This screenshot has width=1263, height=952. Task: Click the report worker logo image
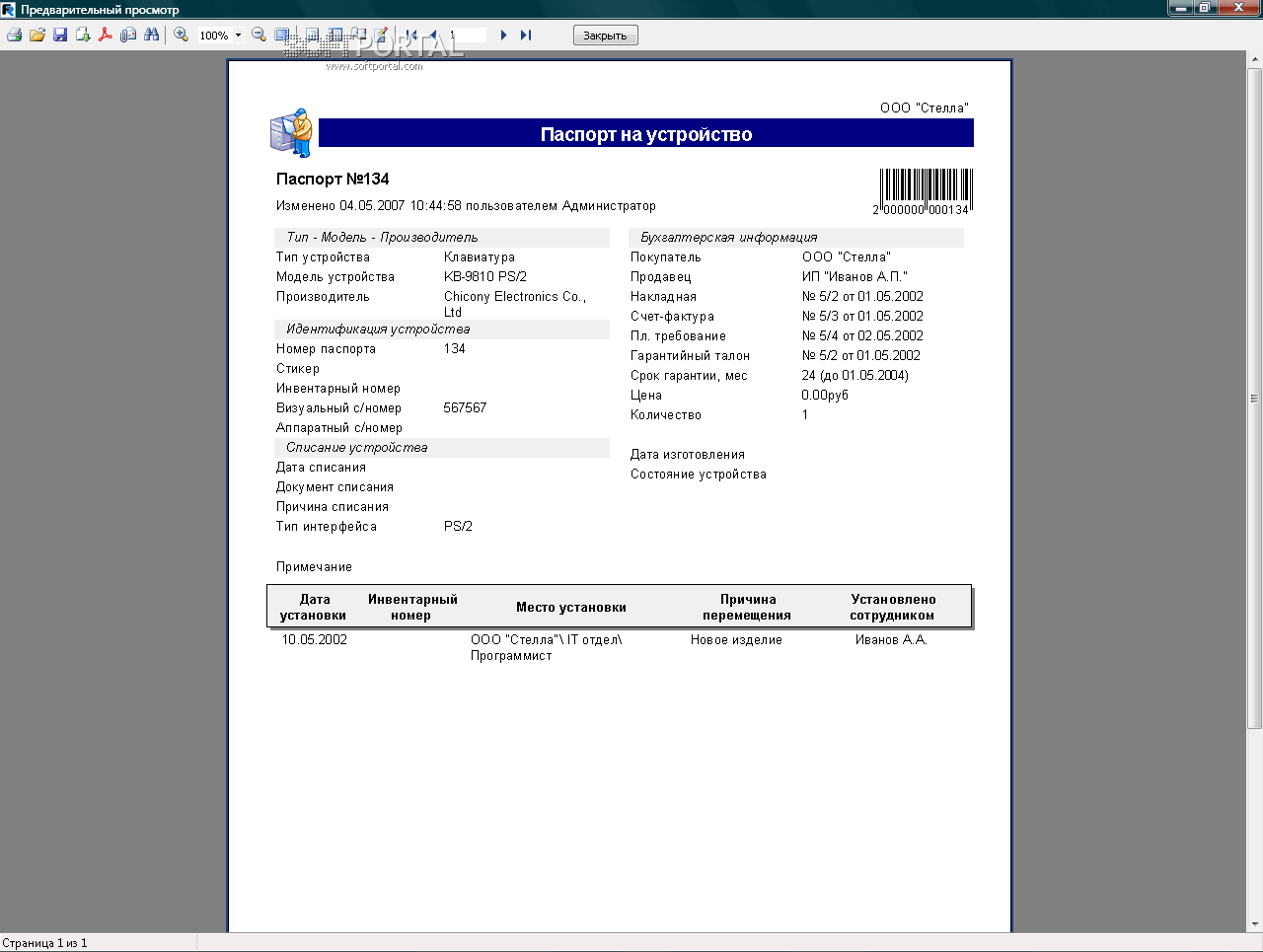click(291, 132)
